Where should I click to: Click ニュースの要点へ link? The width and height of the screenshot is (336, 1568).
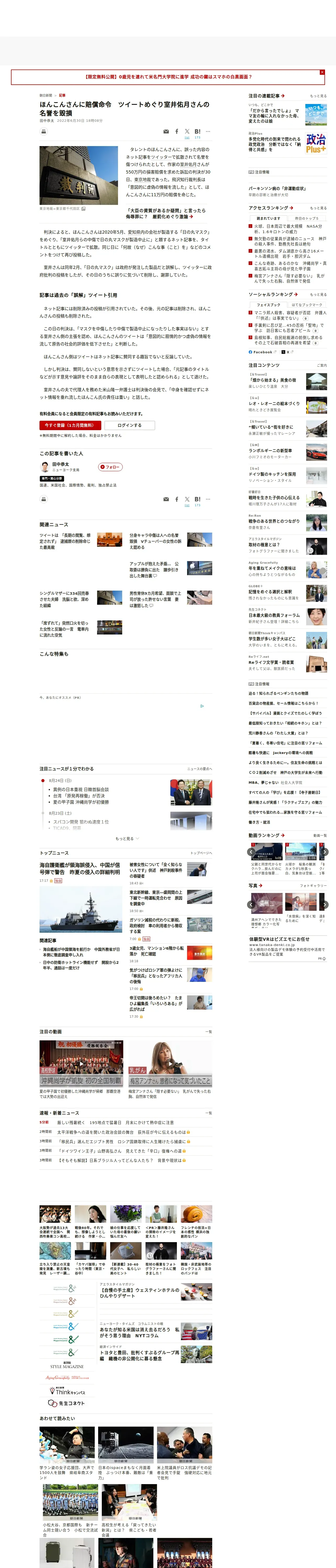tap(199, 769)
